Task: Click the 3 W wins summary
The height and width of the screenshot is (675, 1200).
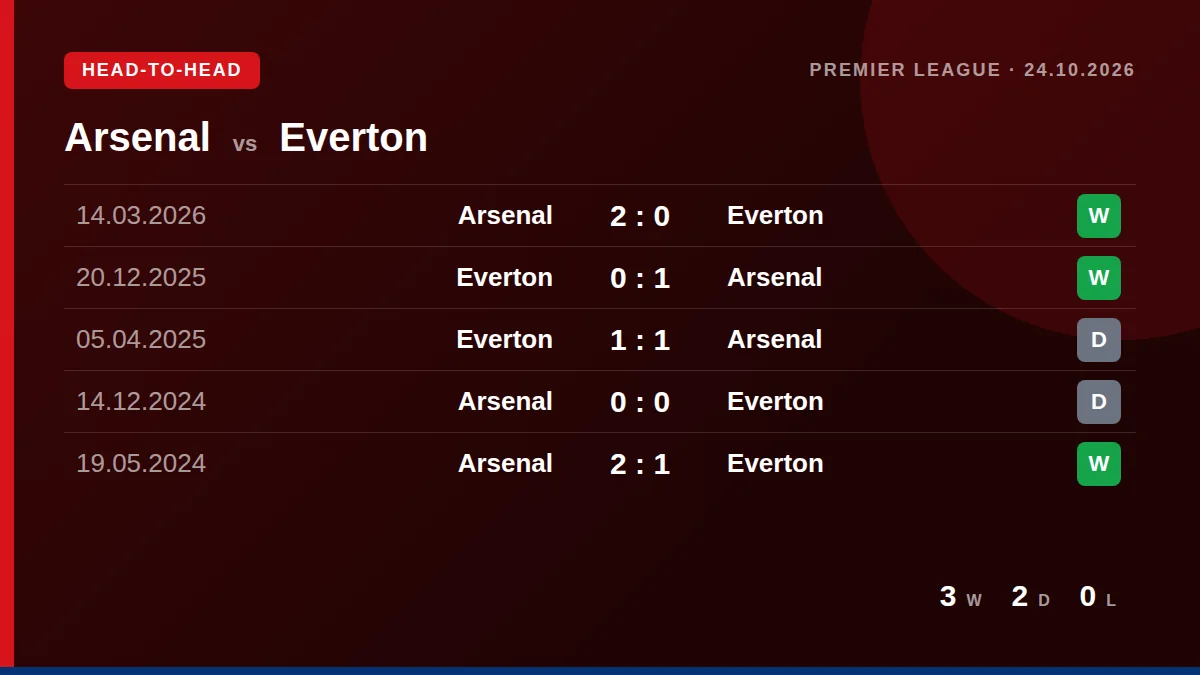Action: coord(961,597)
